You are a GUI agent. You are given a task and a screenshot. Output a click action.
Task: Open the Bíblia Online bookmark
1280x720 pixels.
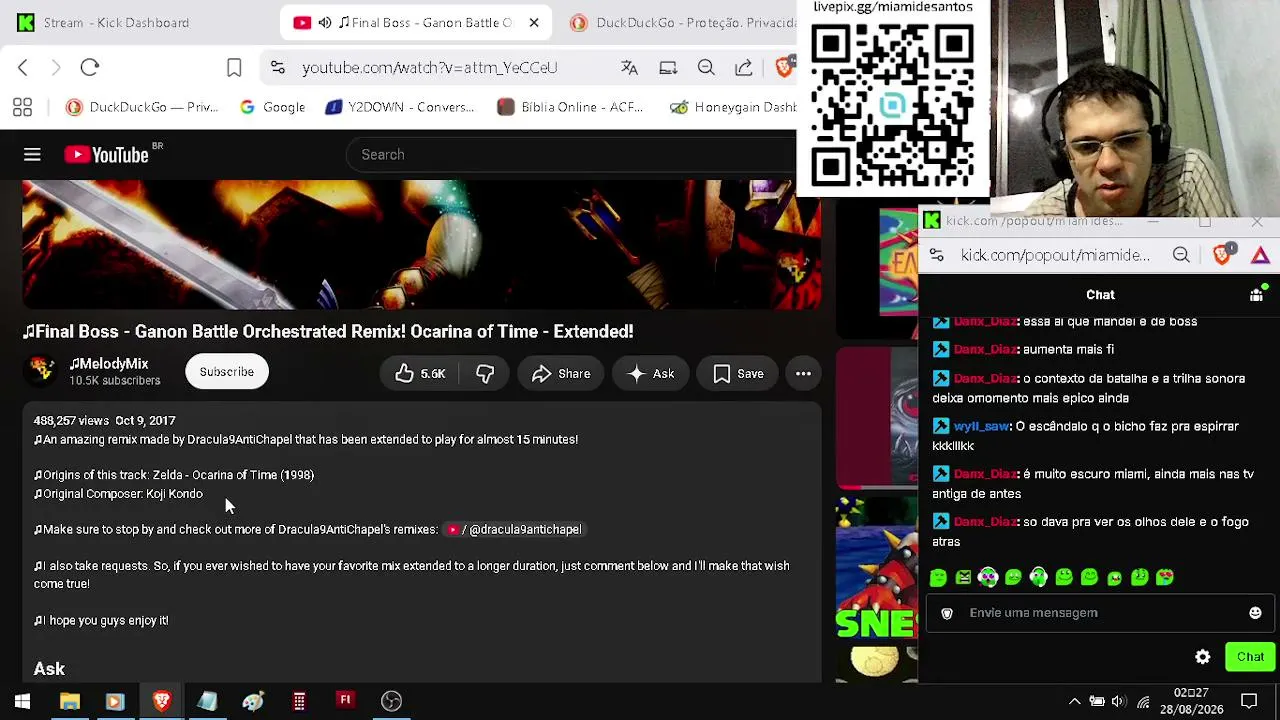tap(570, 107)
